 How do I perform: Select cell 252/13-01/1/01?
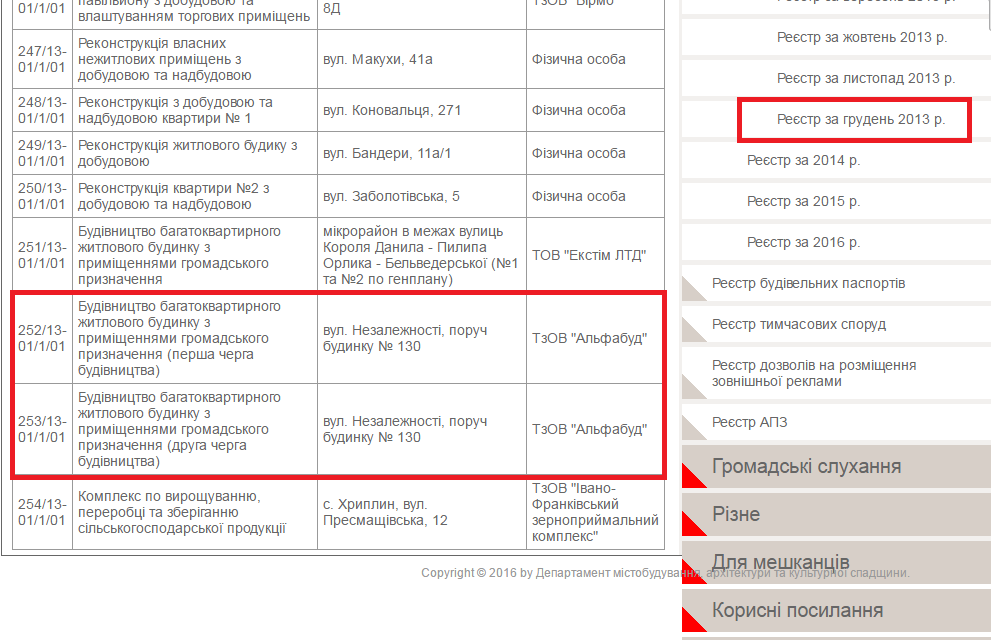tap(42, 339)
